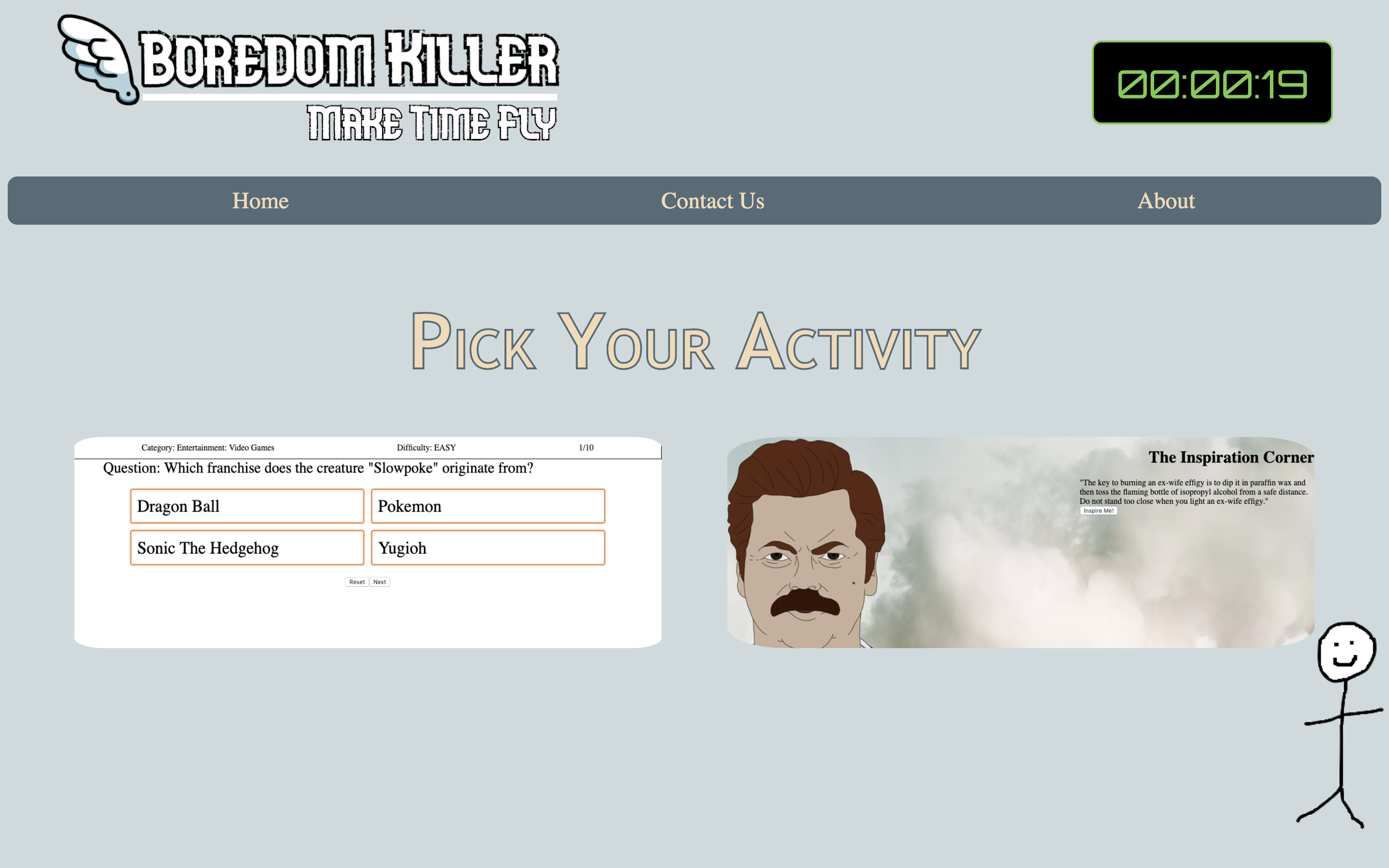1389x868 pixels.
Task: Click the Next button on quiz
Action: click(380, 581)
